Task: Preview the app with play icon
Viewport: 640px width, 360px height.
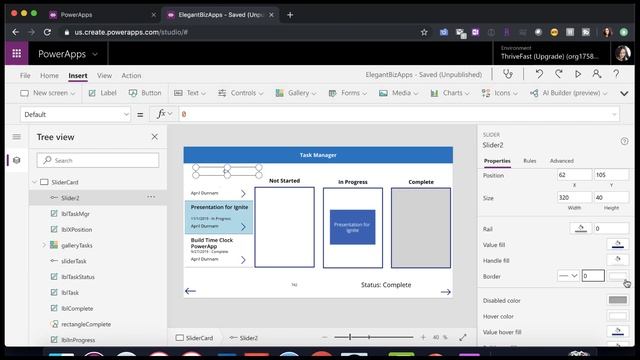Action: tap(578, 74)
